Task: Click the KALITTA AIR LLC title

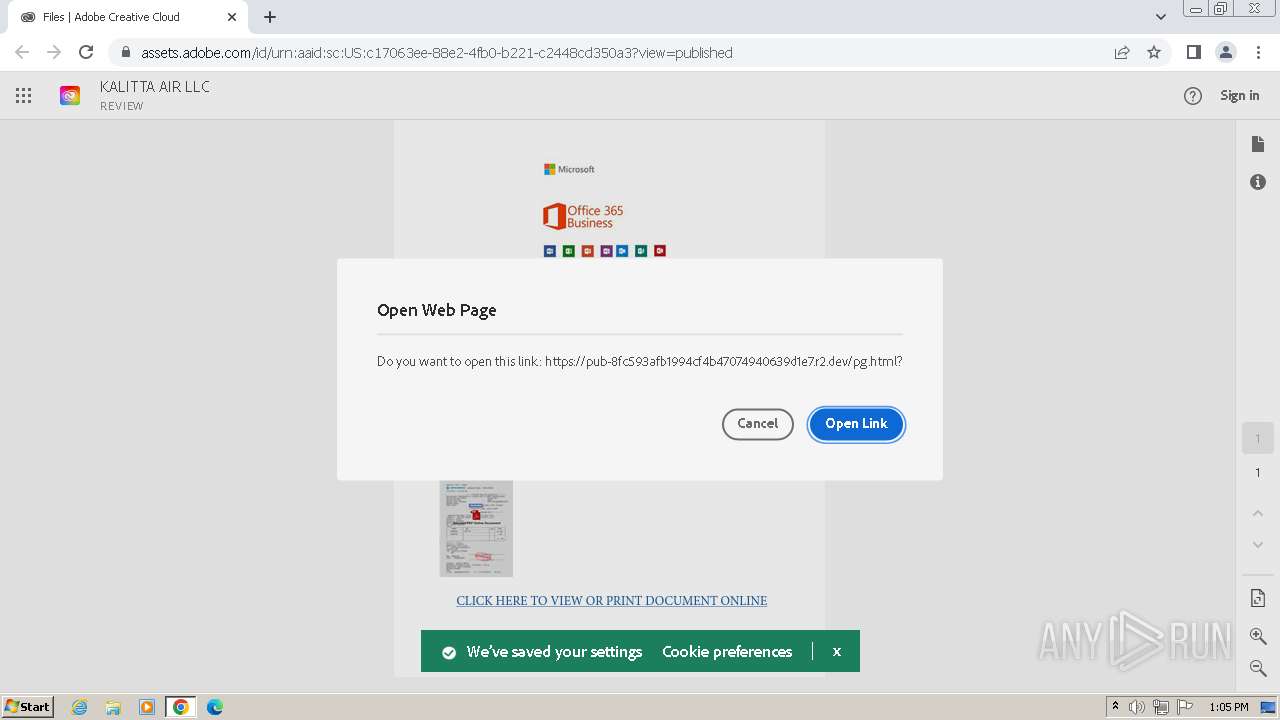Action: pyautogui.click(x=155, y=87)
